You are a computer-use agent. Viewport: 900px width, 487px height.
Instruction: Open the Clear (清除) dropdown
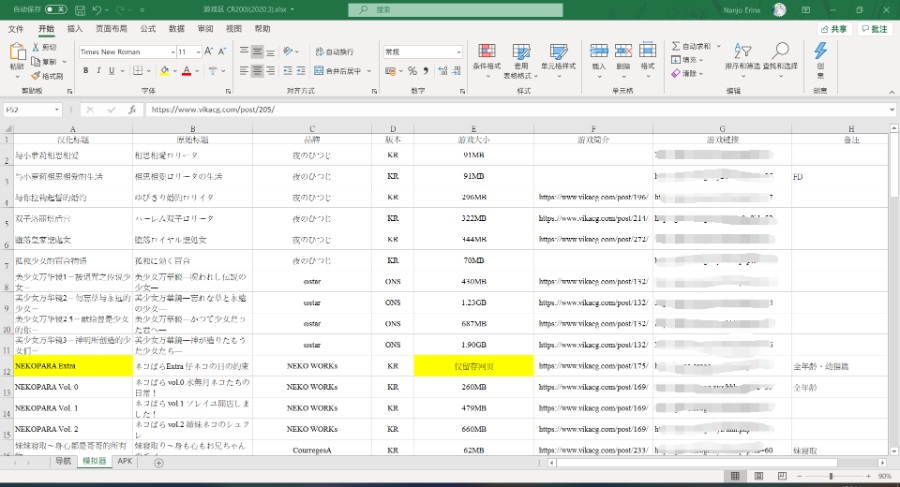click(x=686, y=74)
